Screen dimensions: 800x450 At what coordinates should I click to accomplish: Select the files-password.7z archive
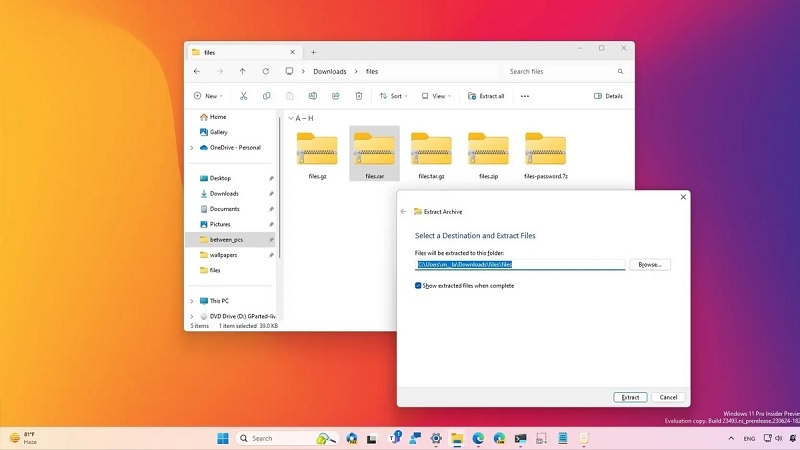(x=545, y=154)
